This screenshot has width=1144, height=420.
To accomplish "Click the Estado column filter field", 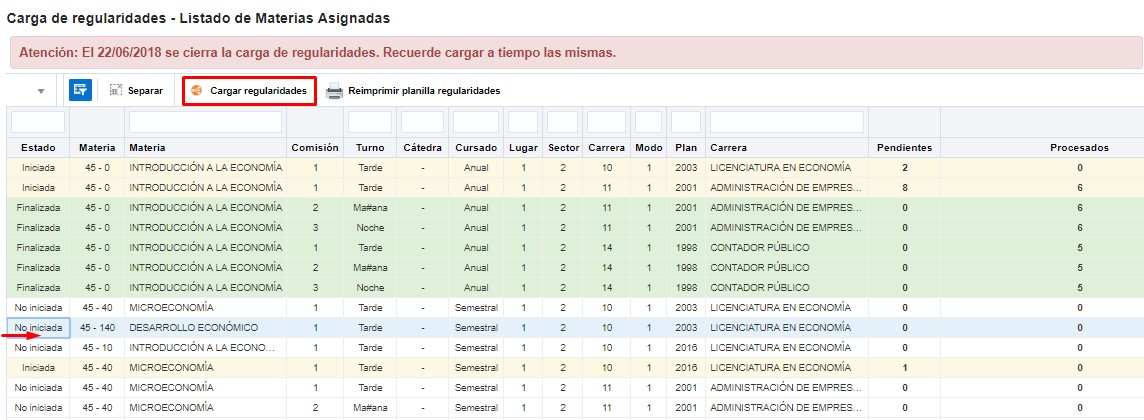I will coord(38,122).
